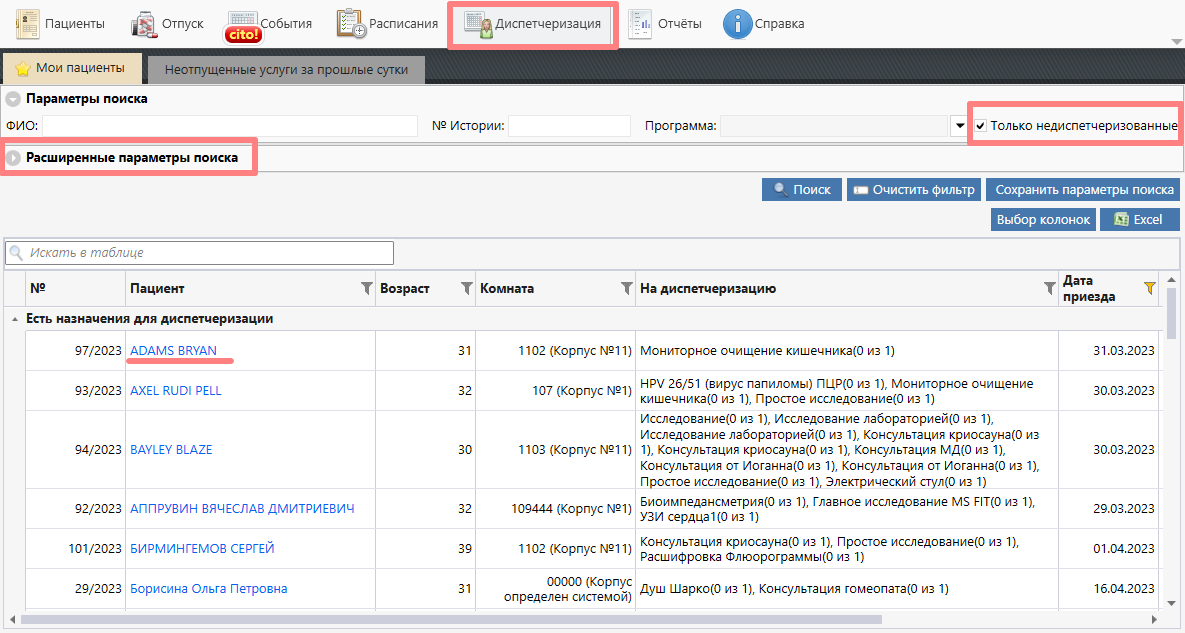Open the Отчёты reports icon

pyautogui.click(x=641, y=23)
